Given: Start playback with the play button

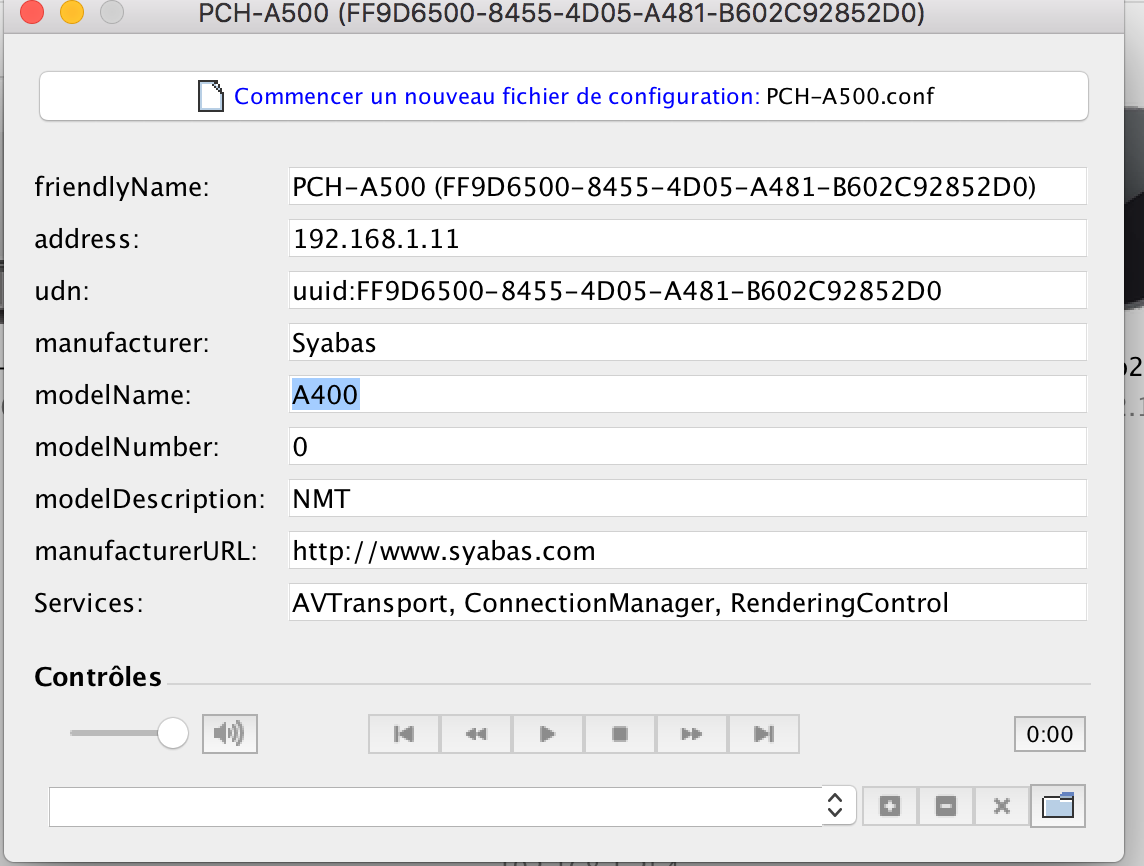Looking at the screenshot, I should click(x=548, y=734).
